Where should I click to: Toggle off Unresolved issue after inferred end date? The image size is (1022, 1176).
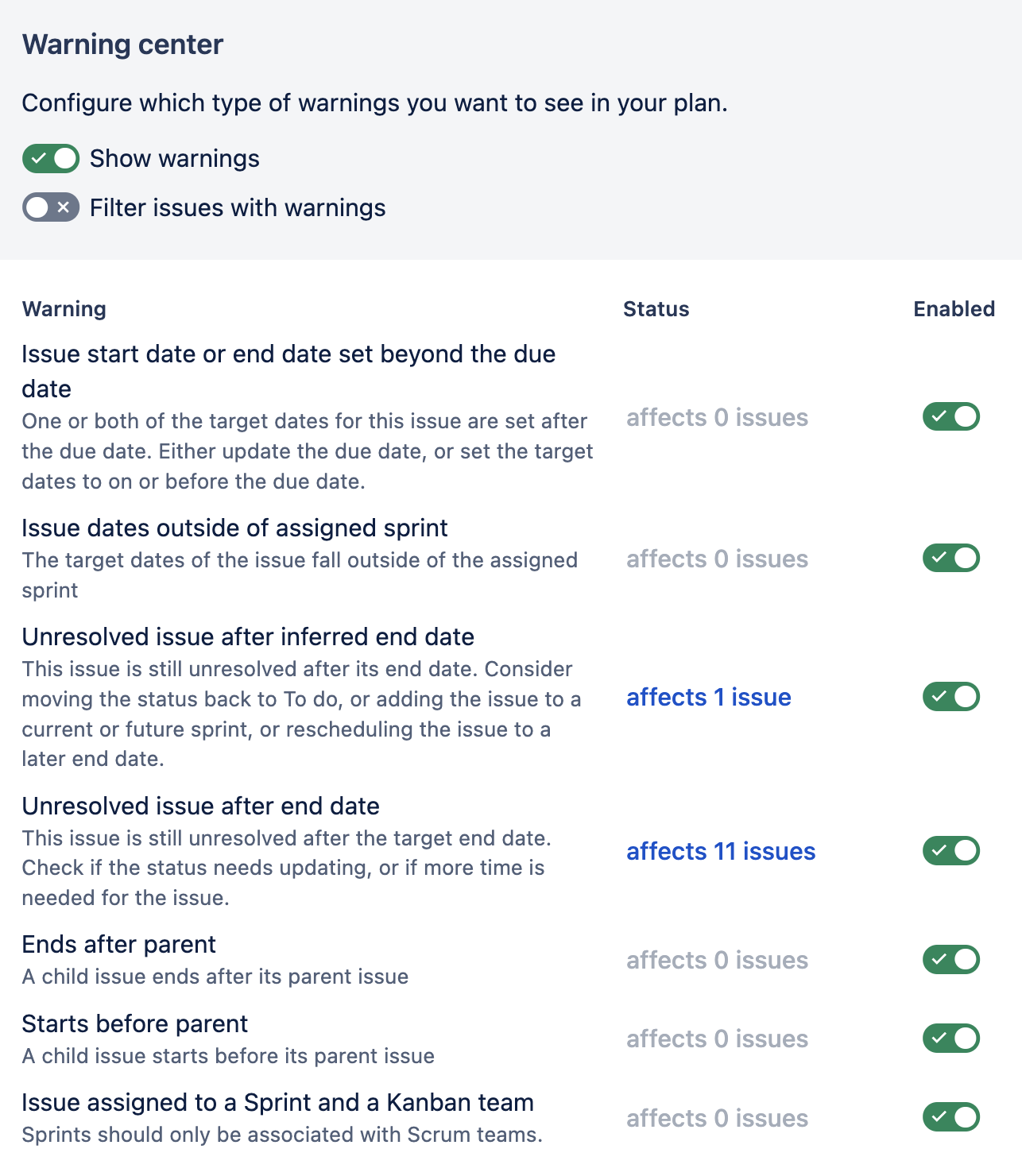click(950, 696)
